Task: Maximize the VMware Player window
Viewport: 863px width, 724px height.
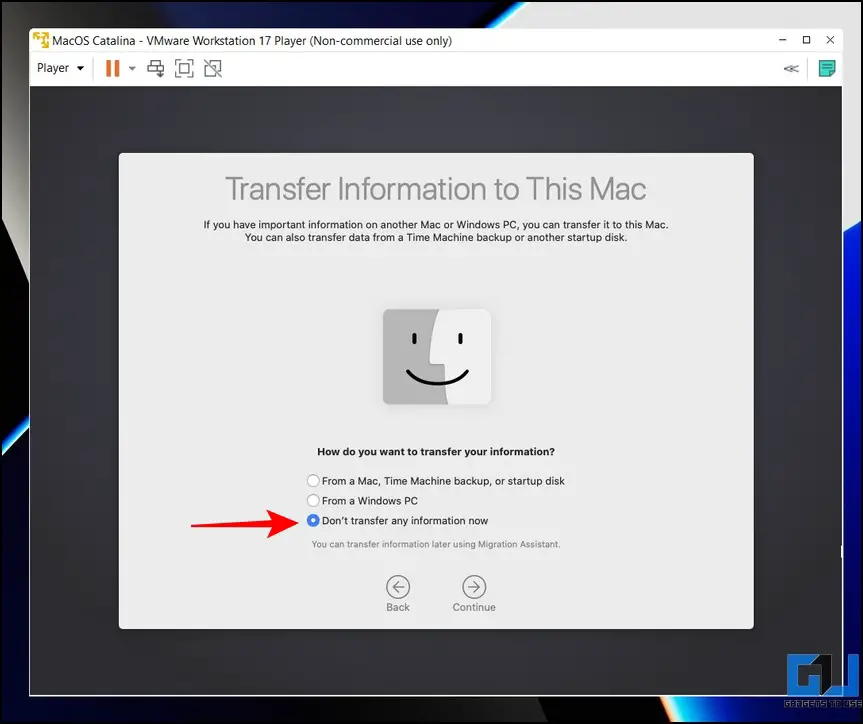Action: (807, 41)
